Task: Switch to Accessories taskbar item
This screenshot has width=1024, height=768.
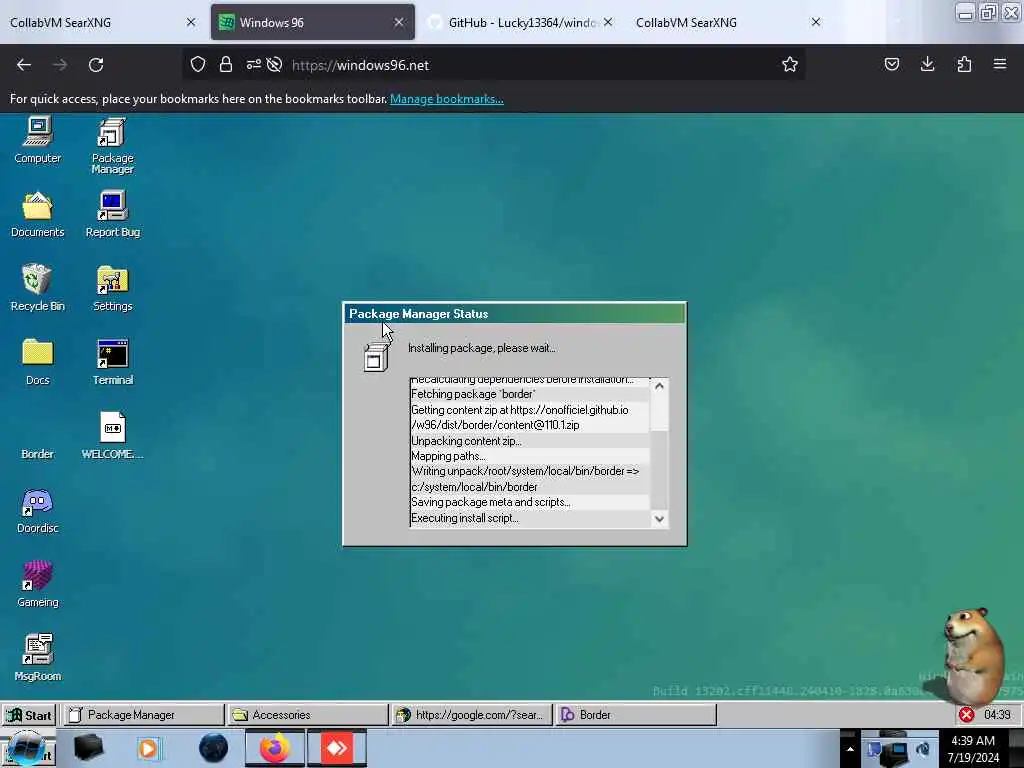Action: (308, 715)
